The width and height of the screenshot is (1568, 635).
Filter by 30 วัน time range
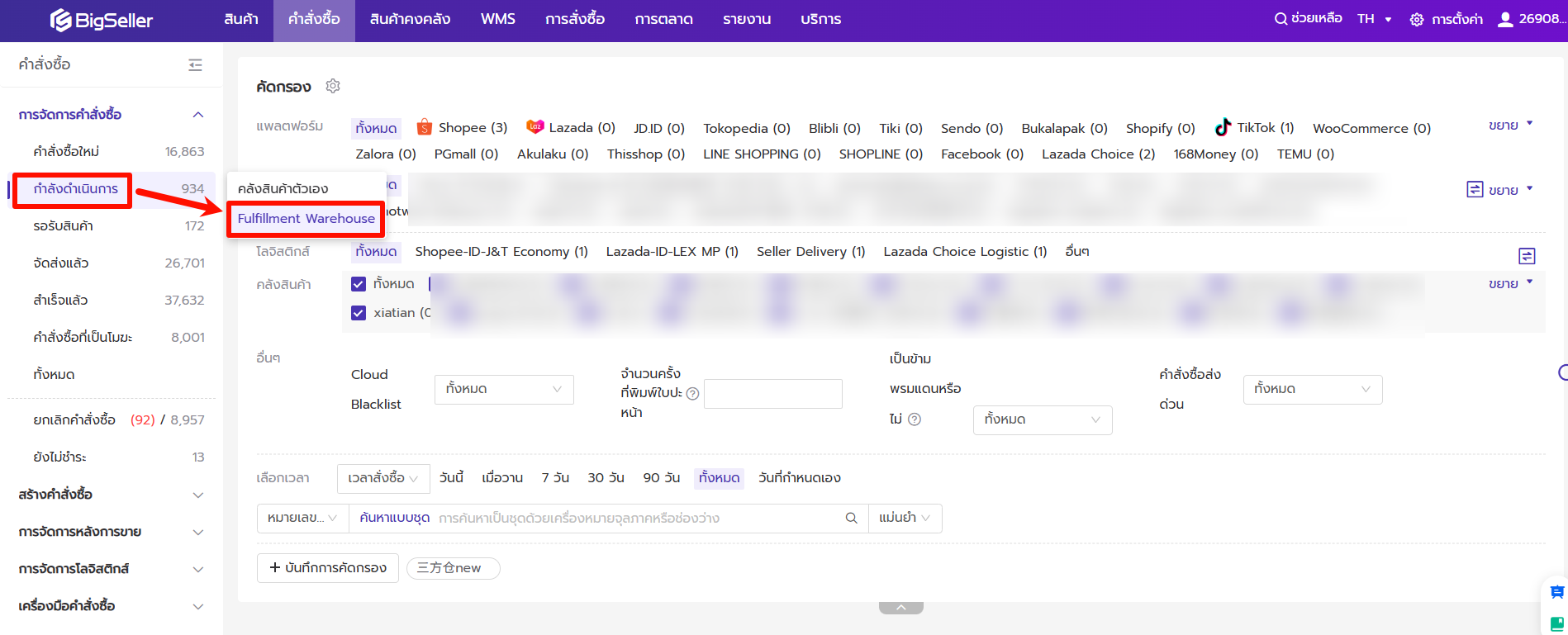coord(606,478)
